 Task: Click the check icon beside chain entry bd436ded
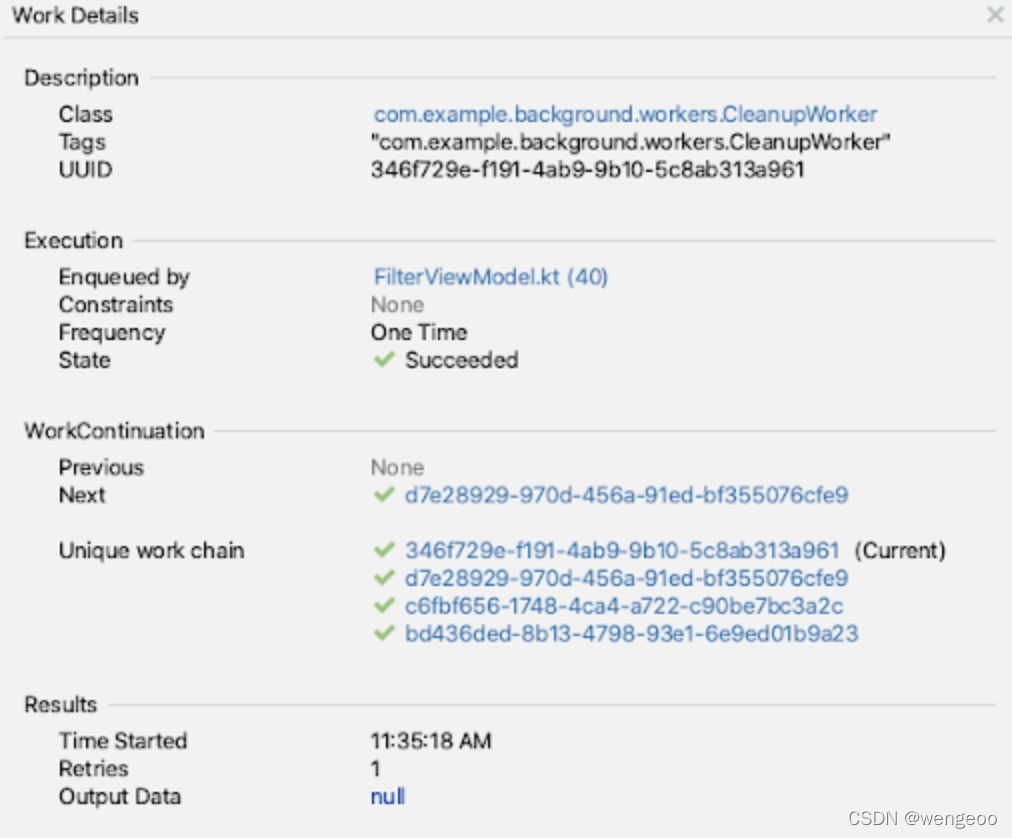(384, 632)
